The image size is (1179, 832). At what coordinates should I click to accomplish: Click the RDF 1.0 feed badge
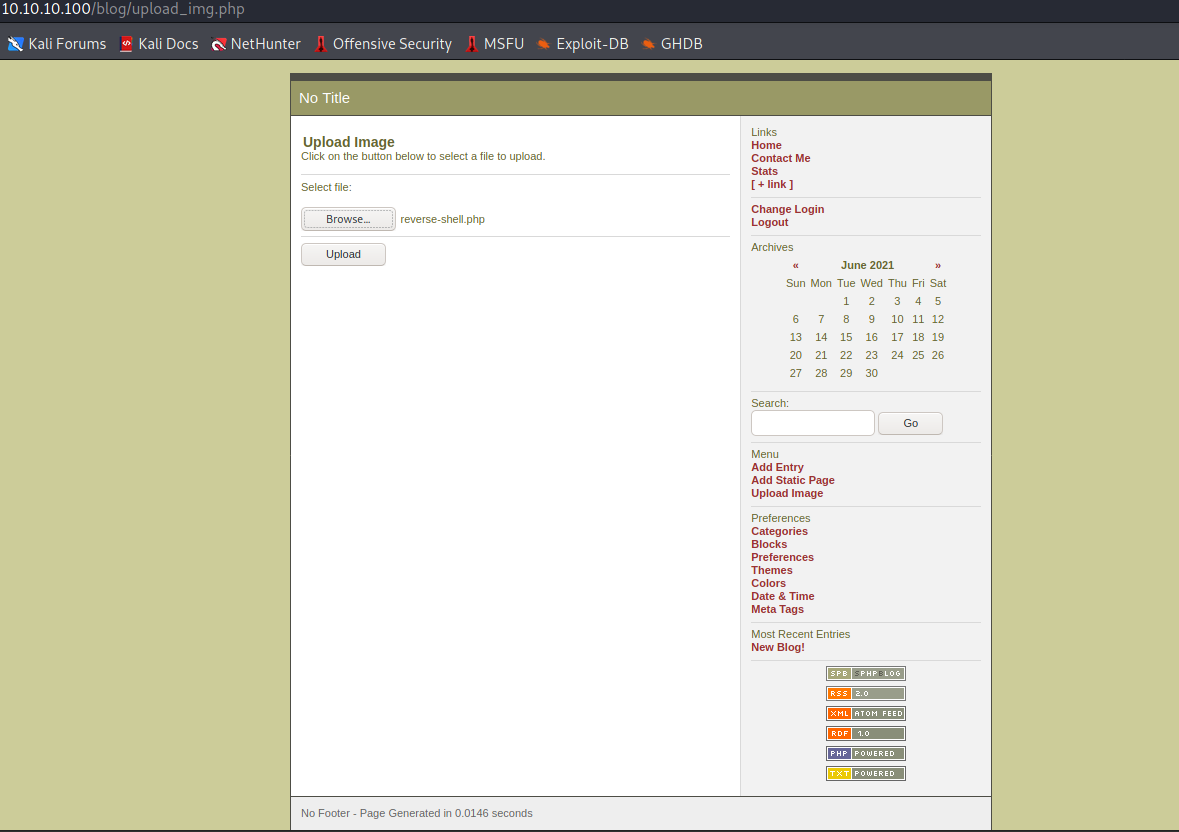[x=865, y=734]
